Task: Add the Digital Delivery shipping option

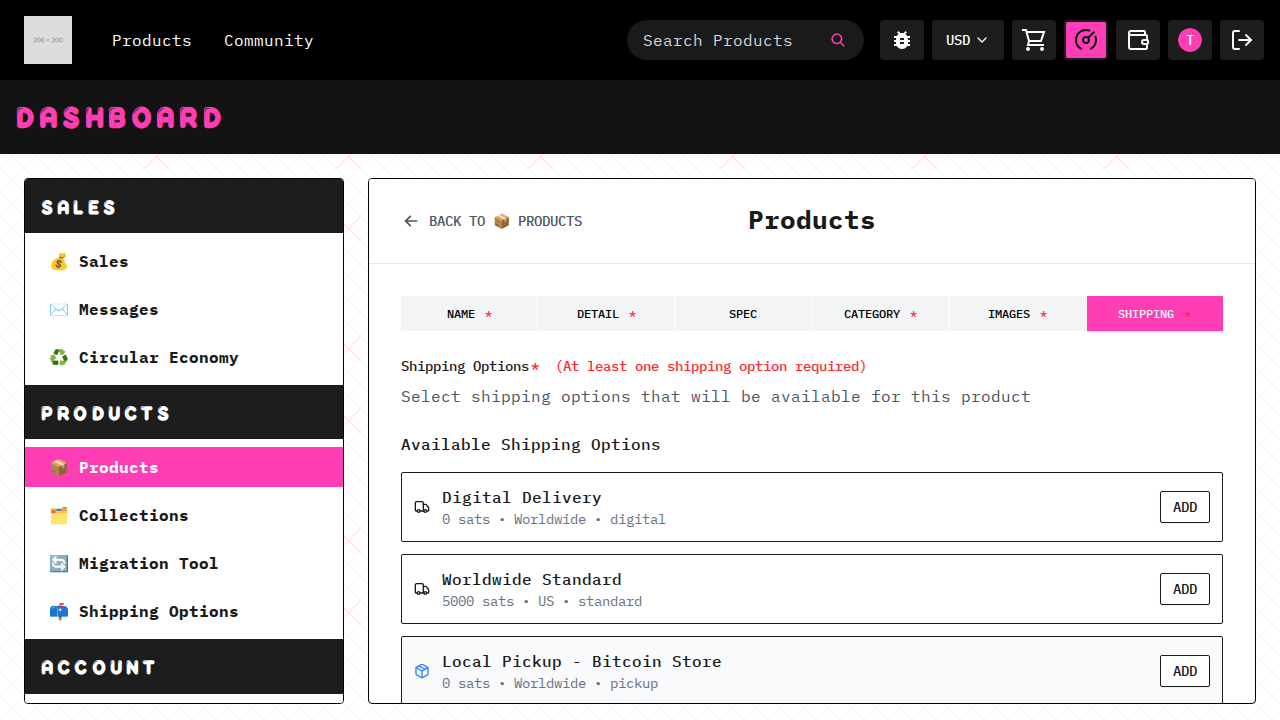Action: coord(1185,507)
